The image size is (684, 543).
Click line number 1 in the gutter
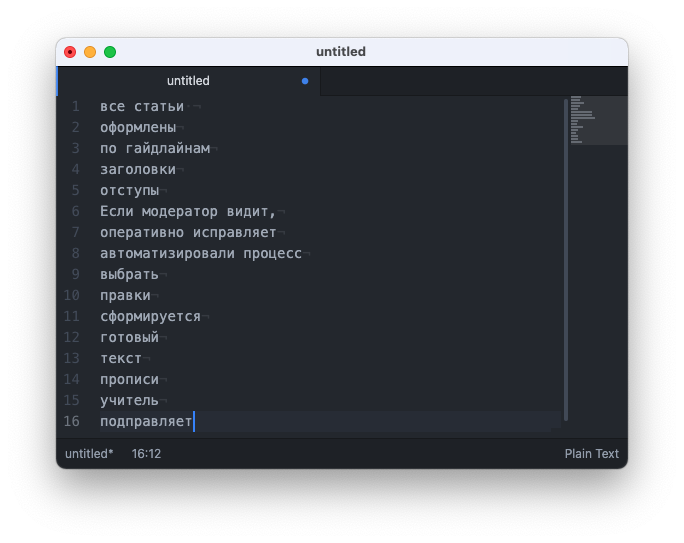(75, 106)
